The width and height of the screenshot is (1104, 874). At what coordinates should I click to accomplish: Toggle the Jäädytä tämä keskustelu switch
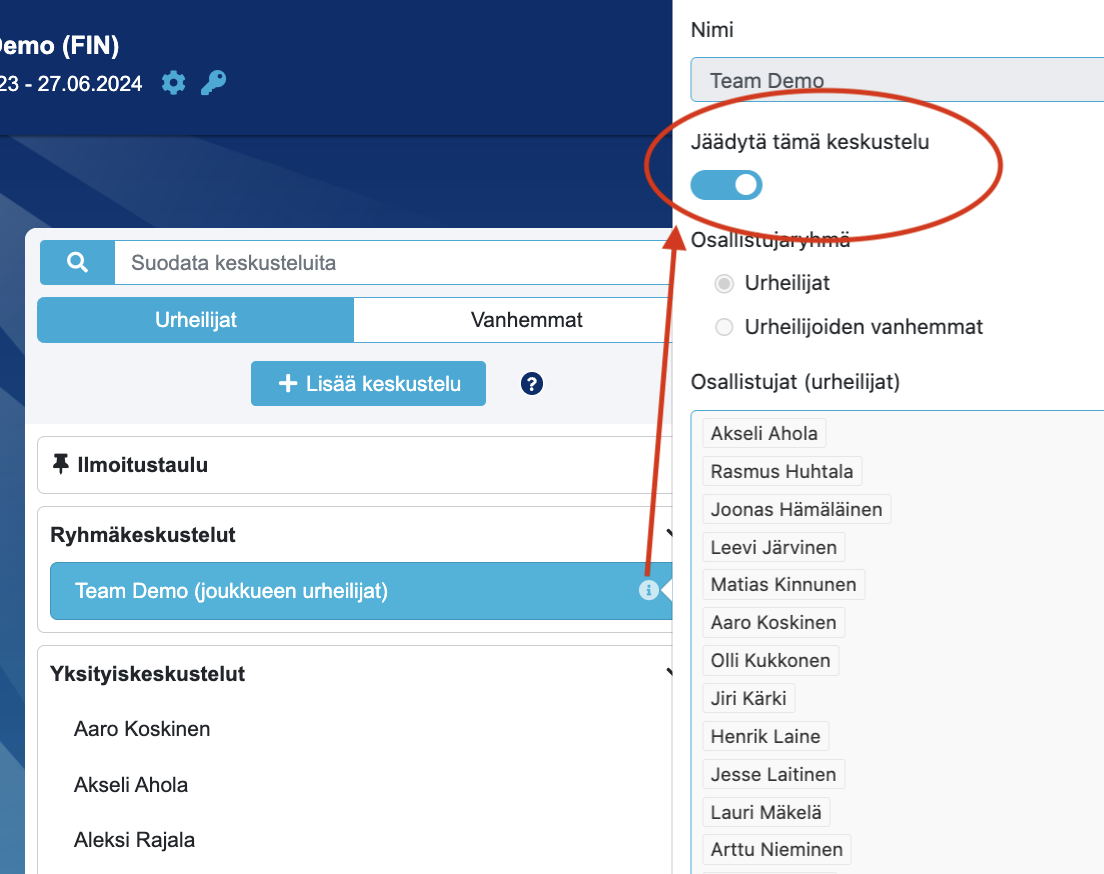click(x=726, y=185)
